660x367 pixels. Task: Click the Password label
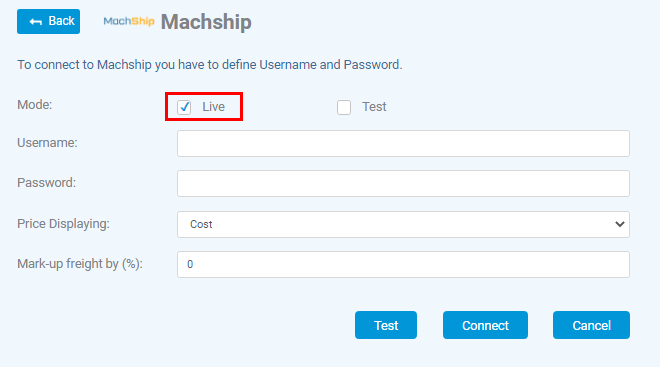[x=46, y=183]
